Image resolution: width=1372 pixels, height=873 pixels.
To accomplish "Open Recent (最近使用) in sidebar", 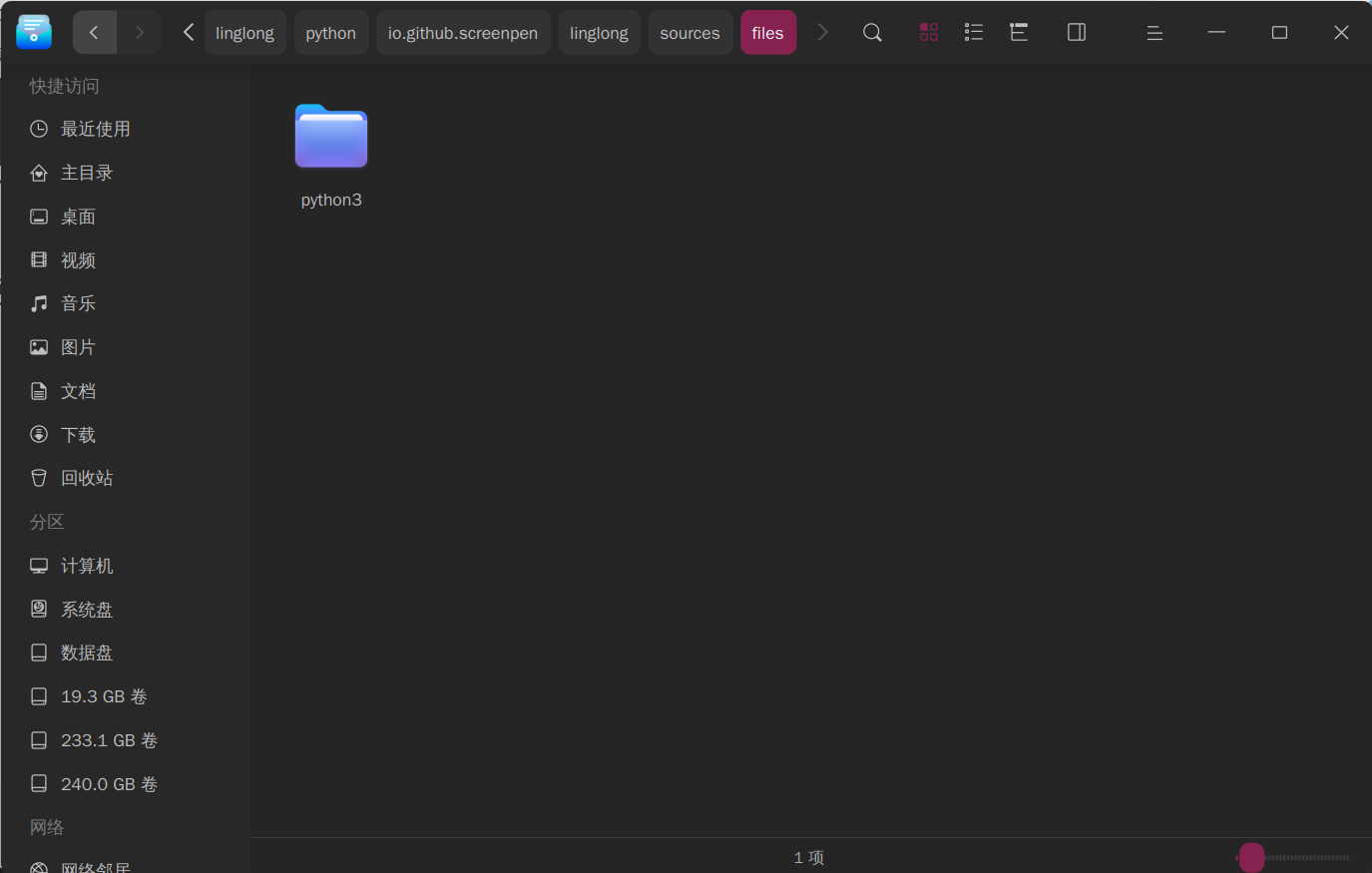I will coord(125,129).
